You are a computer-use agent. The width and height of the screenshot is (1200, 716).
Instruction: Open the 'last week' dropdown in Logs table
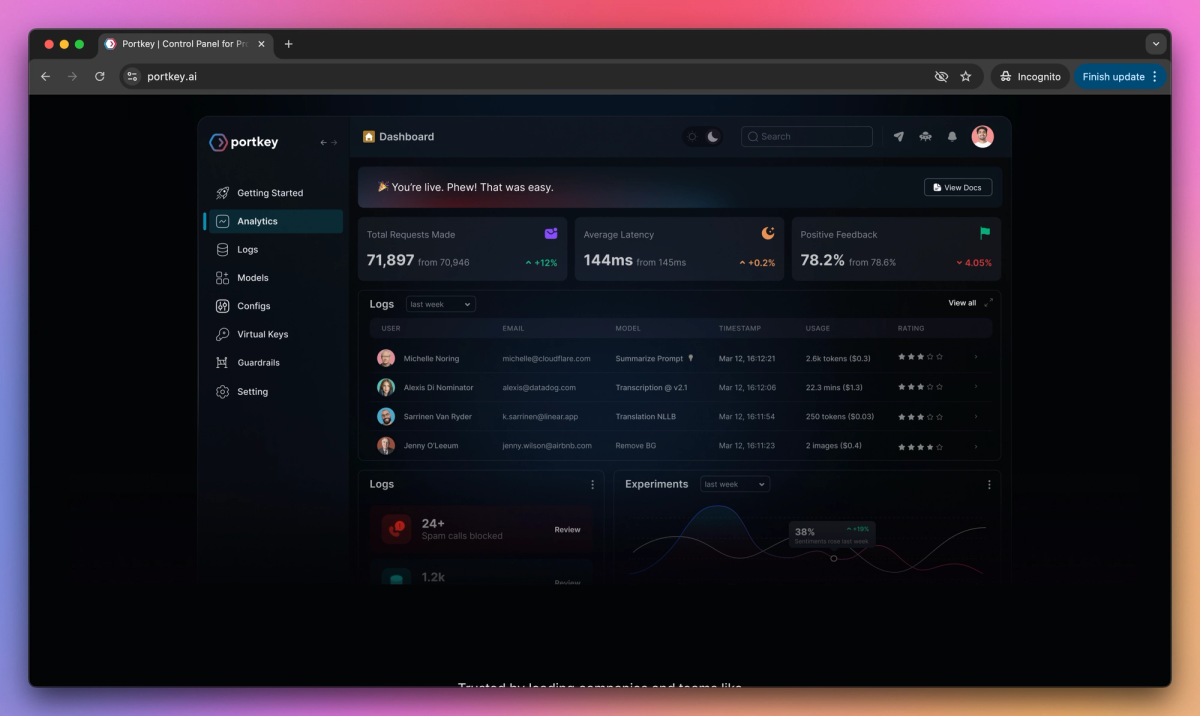point(440,304)
